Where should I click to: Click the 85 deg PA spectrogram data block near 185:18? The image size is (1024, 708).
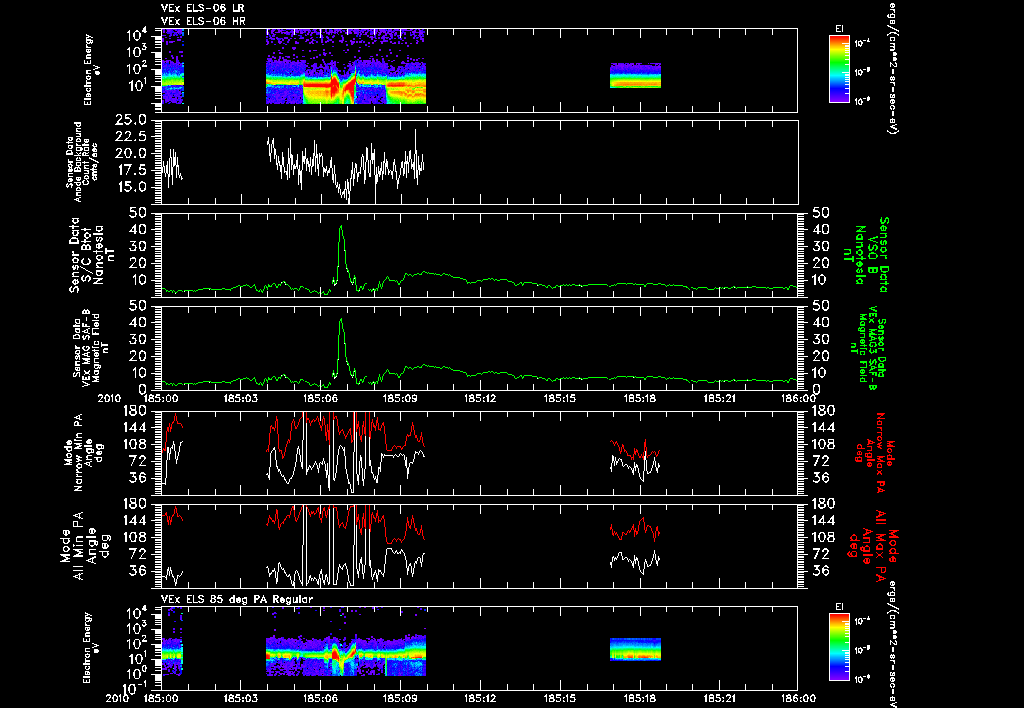coord(635,649)
